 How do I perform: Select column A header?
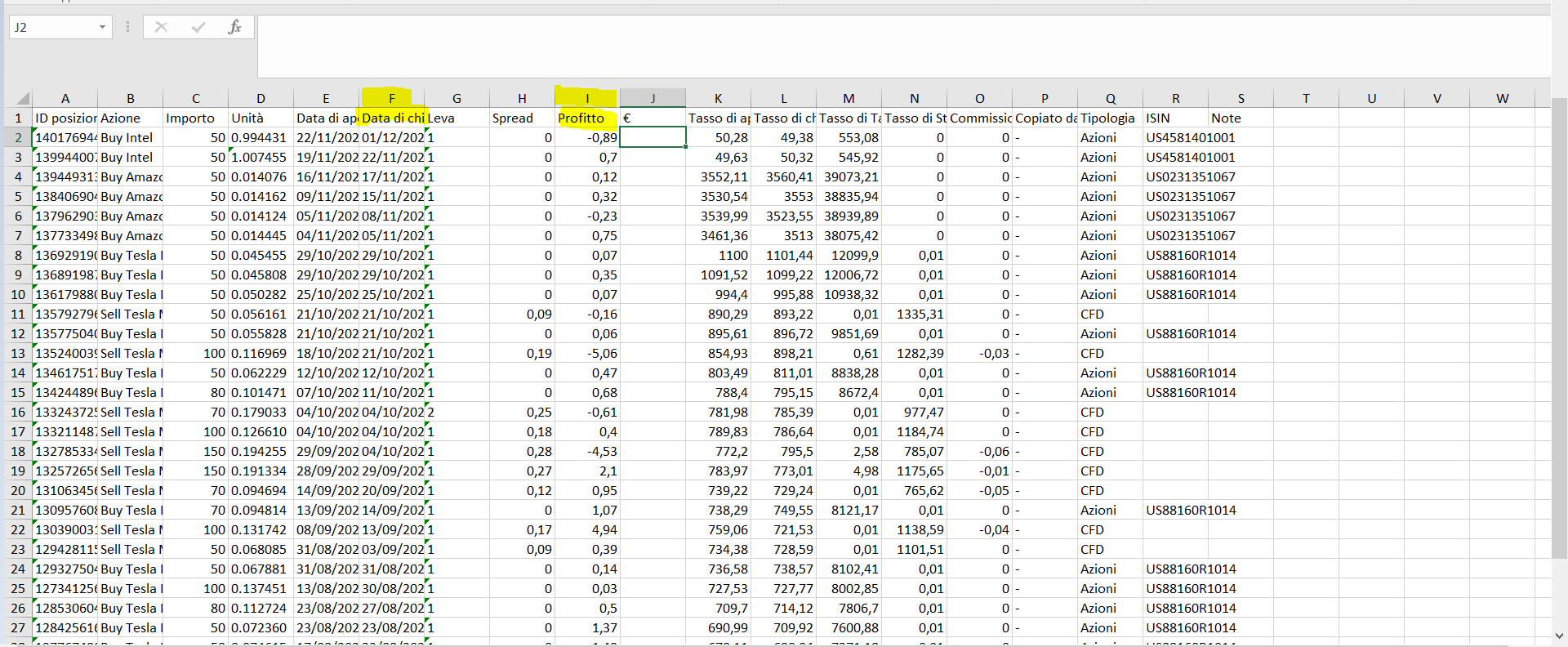(x=65, y=98)
